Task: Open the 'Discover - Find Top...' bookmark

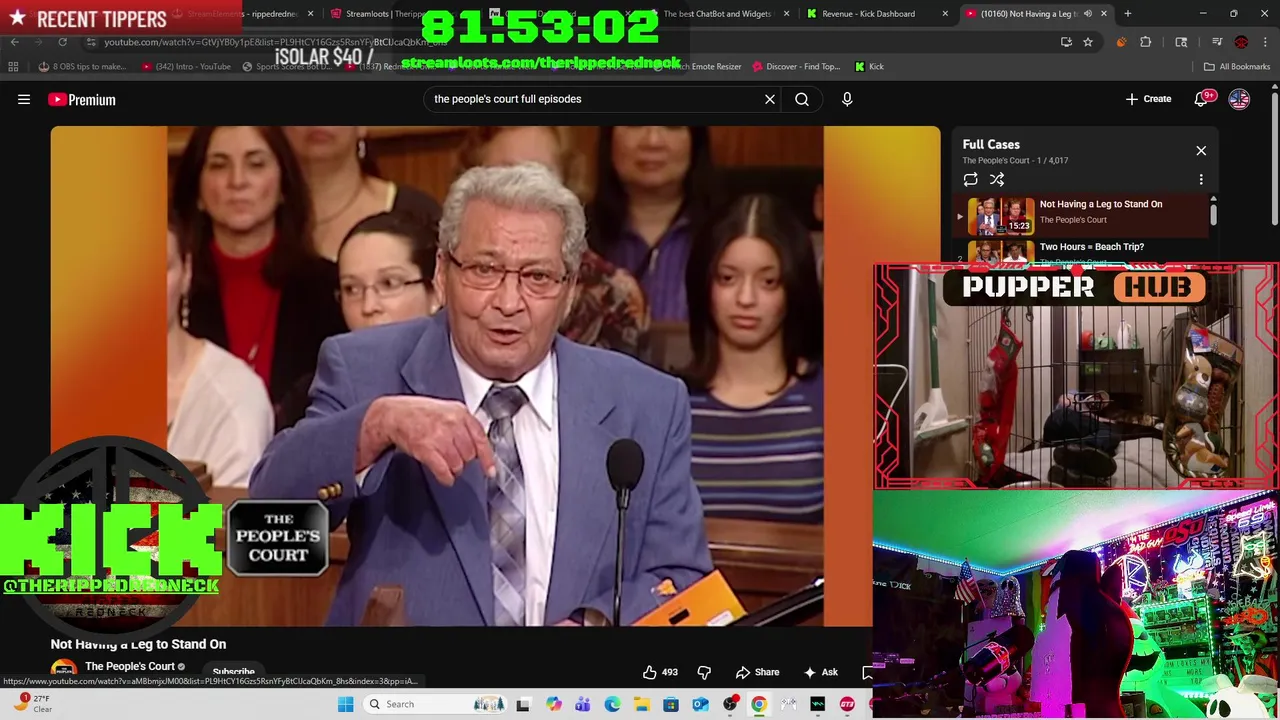Action: 796,66
